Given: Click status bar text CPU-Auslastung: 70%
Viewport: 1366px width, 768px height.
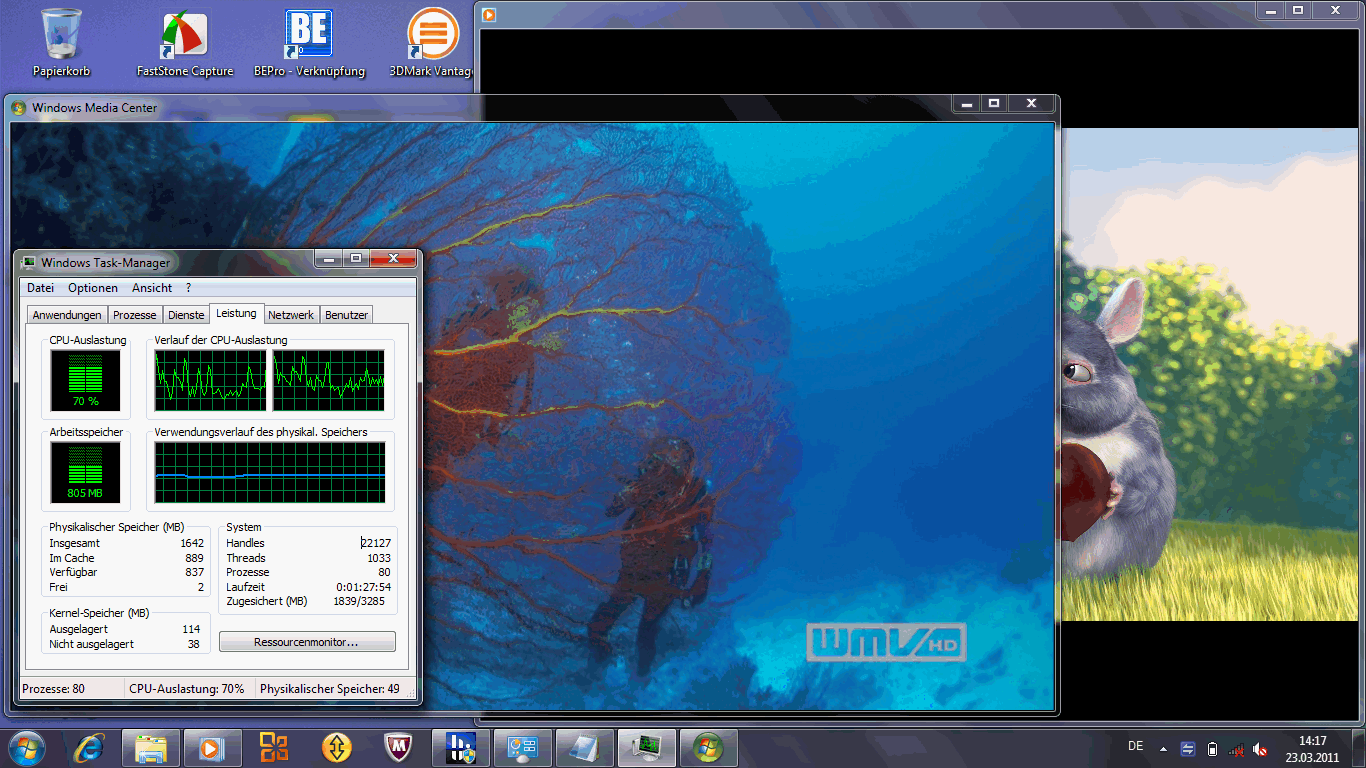Looking at the screenshot, I should pos(187,689).
